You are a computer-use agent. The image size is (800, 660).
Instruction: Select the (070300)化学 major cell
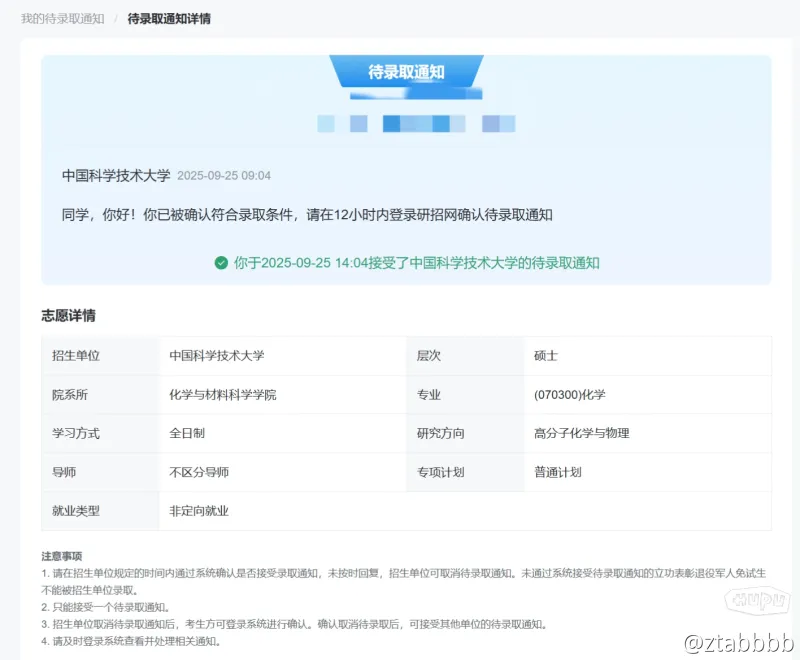coord(570,395)
